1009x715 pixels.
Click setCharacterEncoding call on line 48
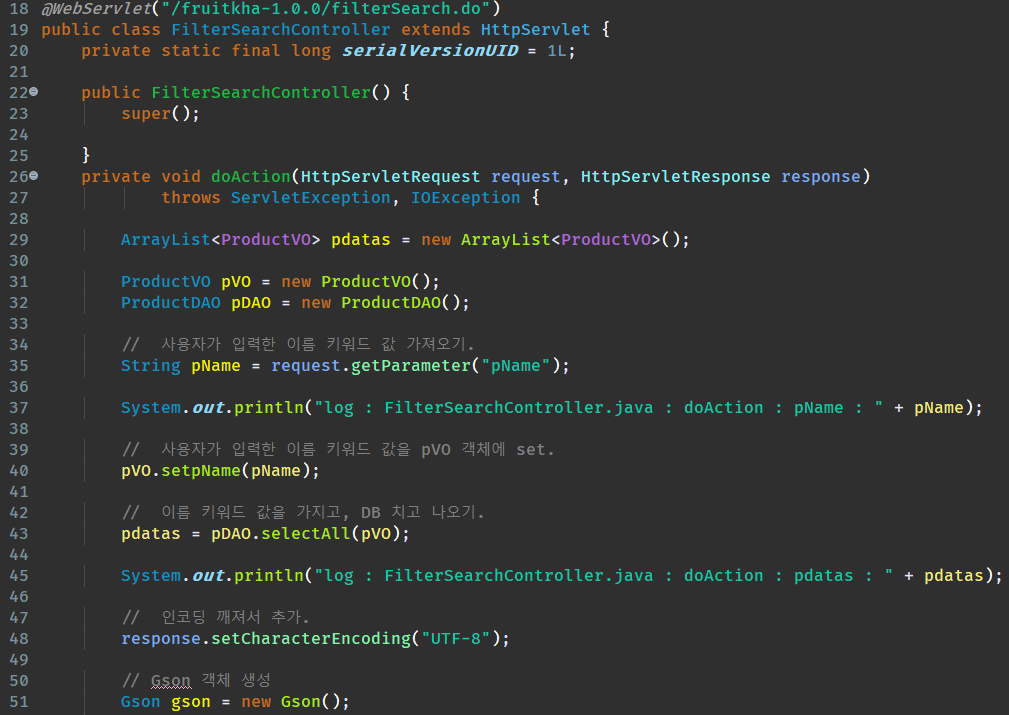point(311,638)
